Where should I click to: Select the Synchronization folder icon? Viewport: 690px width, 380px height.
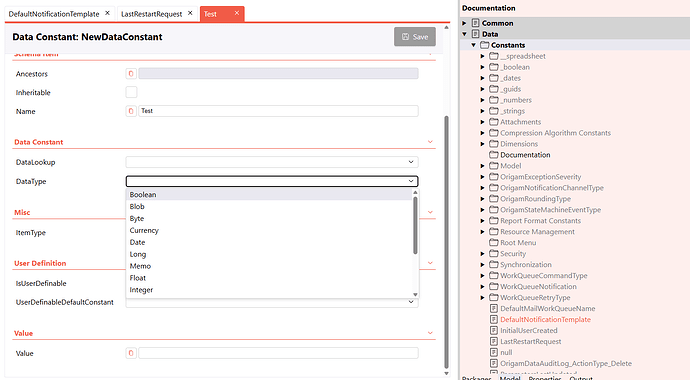(494, 264)
